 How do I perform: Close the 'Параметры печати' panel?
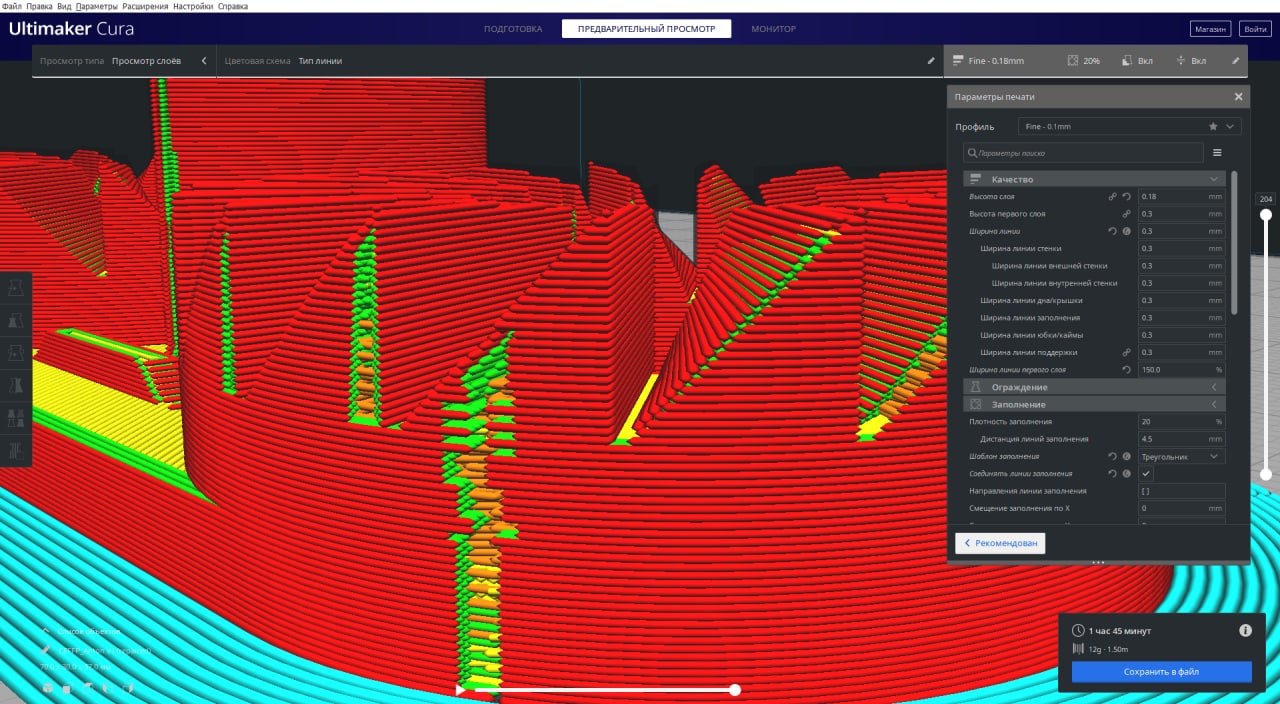(1238, 97)
